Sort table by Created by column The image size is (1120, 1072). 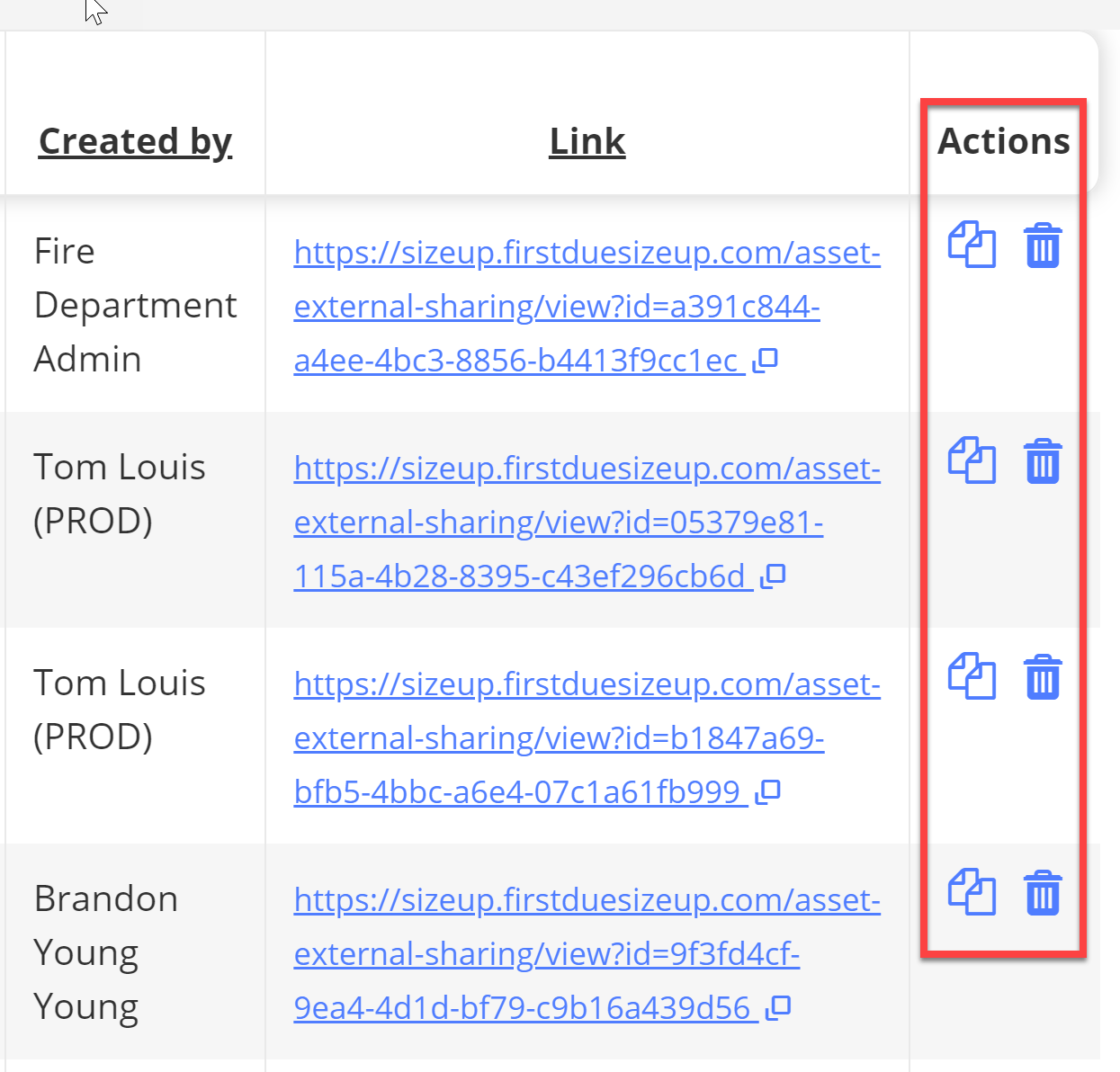(x=136, y=142)
